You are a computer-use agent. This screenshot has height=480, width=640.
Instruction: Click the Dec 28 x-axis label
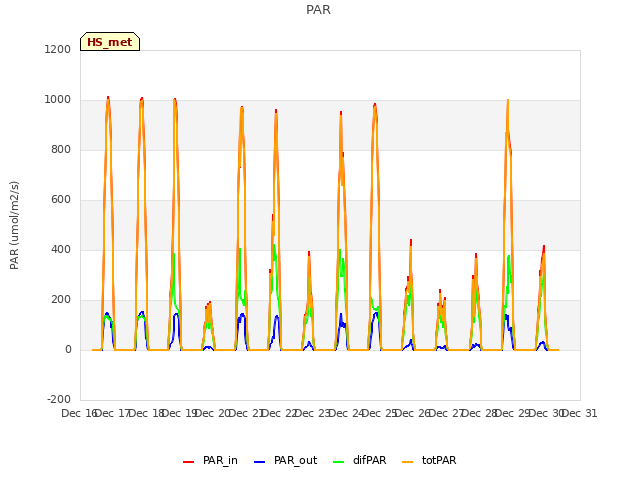point(479,413)
